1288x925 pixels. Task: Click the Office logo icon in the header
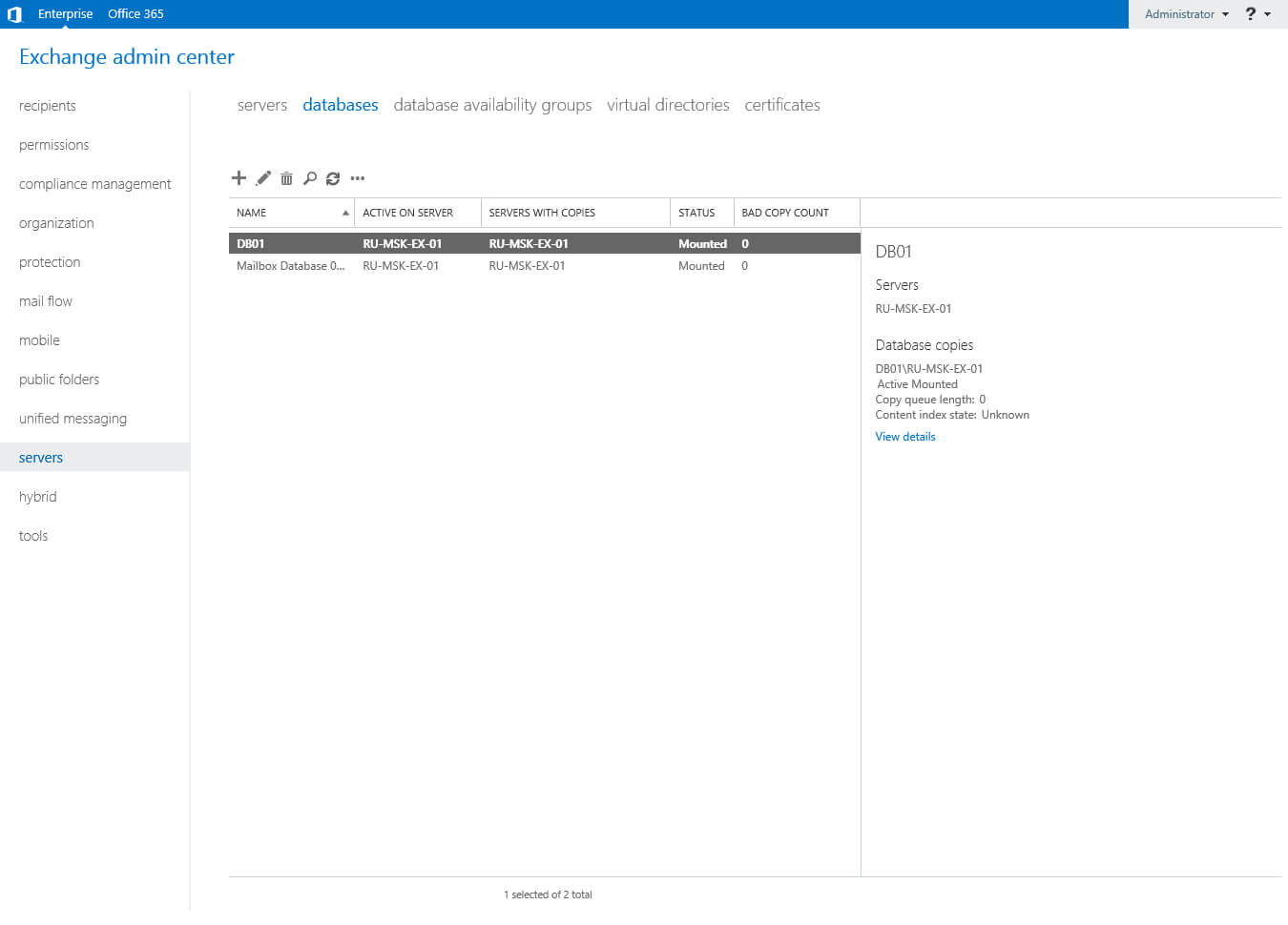pyautogui.click(x=14, y=14)
